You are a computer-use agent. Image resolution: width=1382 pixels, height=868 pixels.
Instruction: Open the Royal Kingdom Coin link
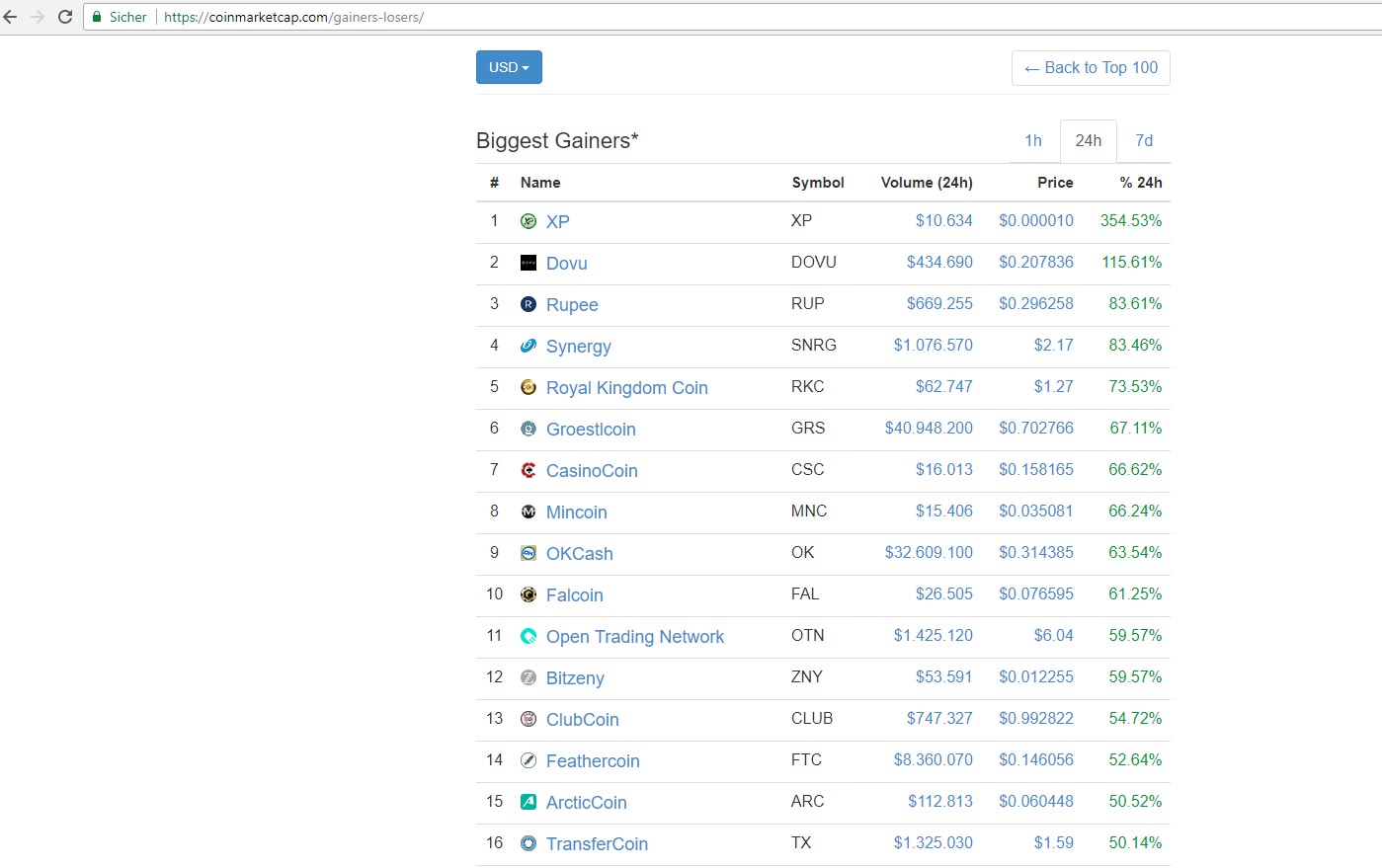pyautogui.click(x=627, y=388)
